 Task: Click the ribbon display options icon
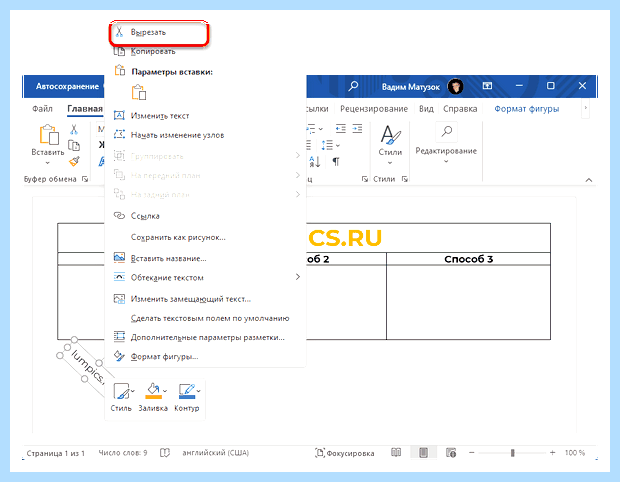pos(487,86)
